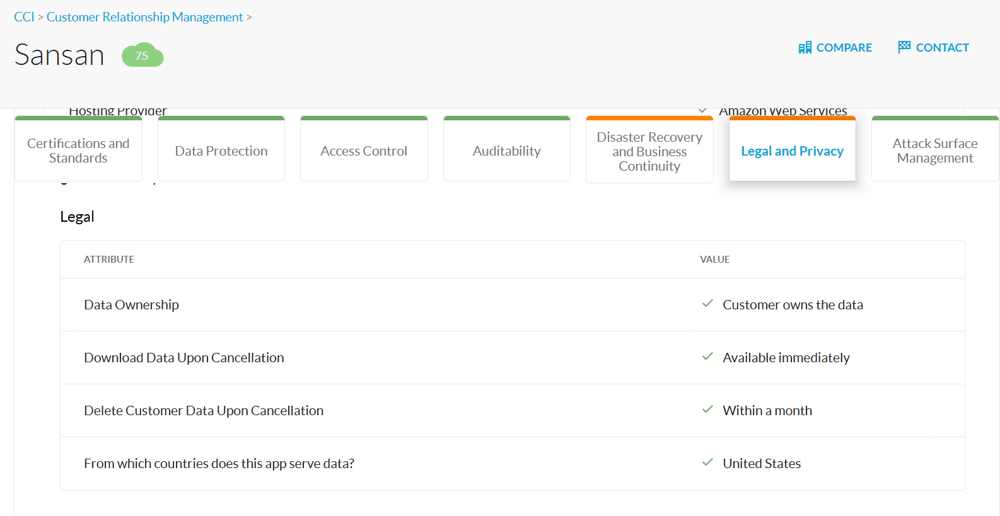Click the Compare buildings icon

click(x=805, y=47)
